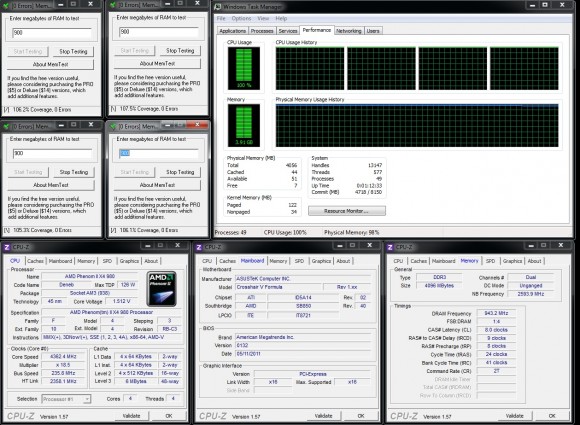
Task: Click the Crosshair V Formula model field
Action: pos(278,287)
